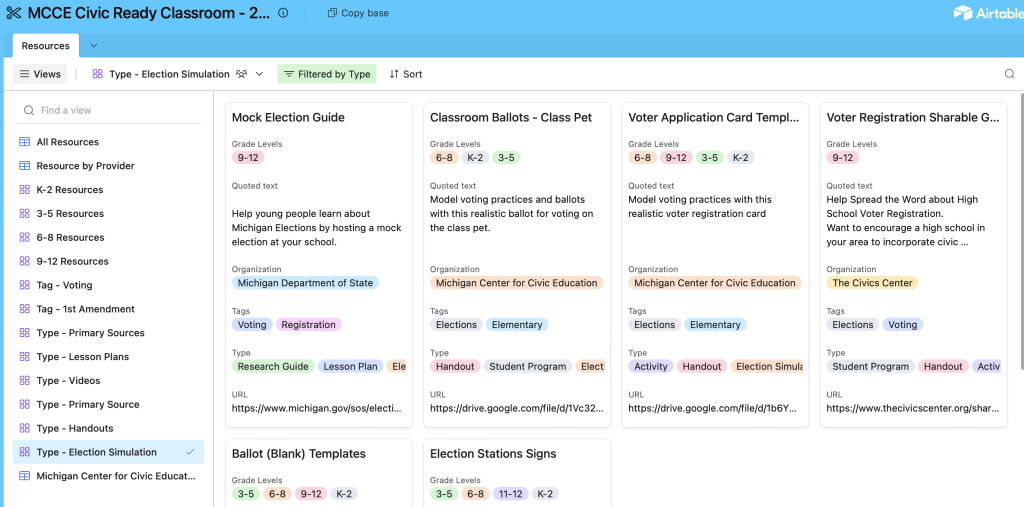This screenshot has height=507, width=1024.
Task: Click the info icon beside base title
Action: 283,13
